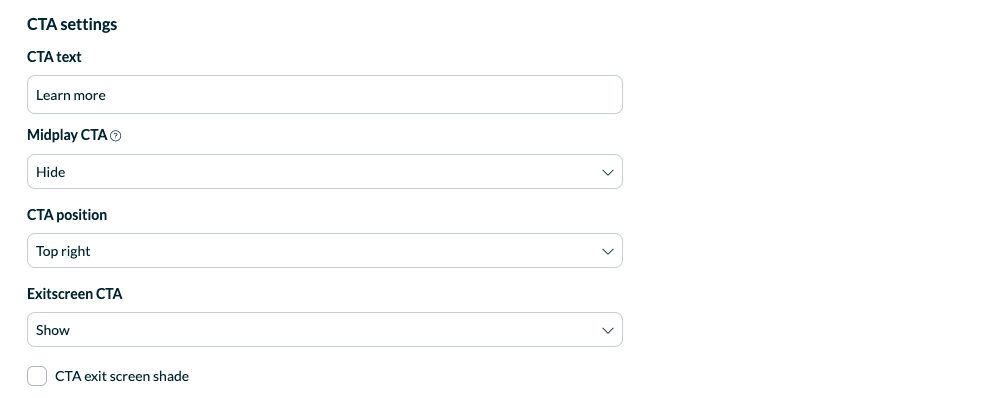Open the Midplay CTA dropdown showing Hide
996x398 pixels.
pyautogui.click(x=325, y=171)
